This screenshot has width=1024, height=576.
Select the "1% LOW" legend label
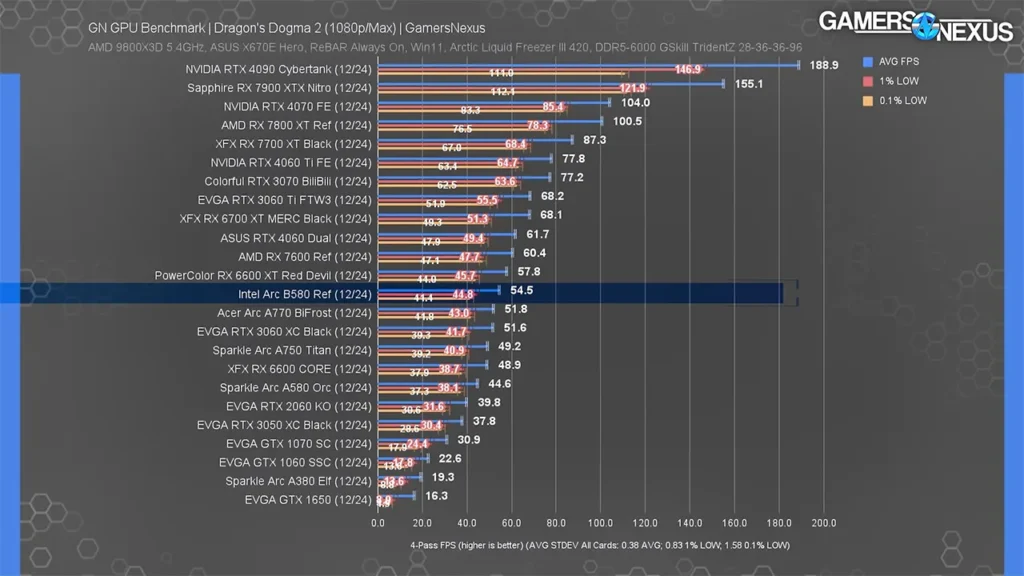point(899,81)
